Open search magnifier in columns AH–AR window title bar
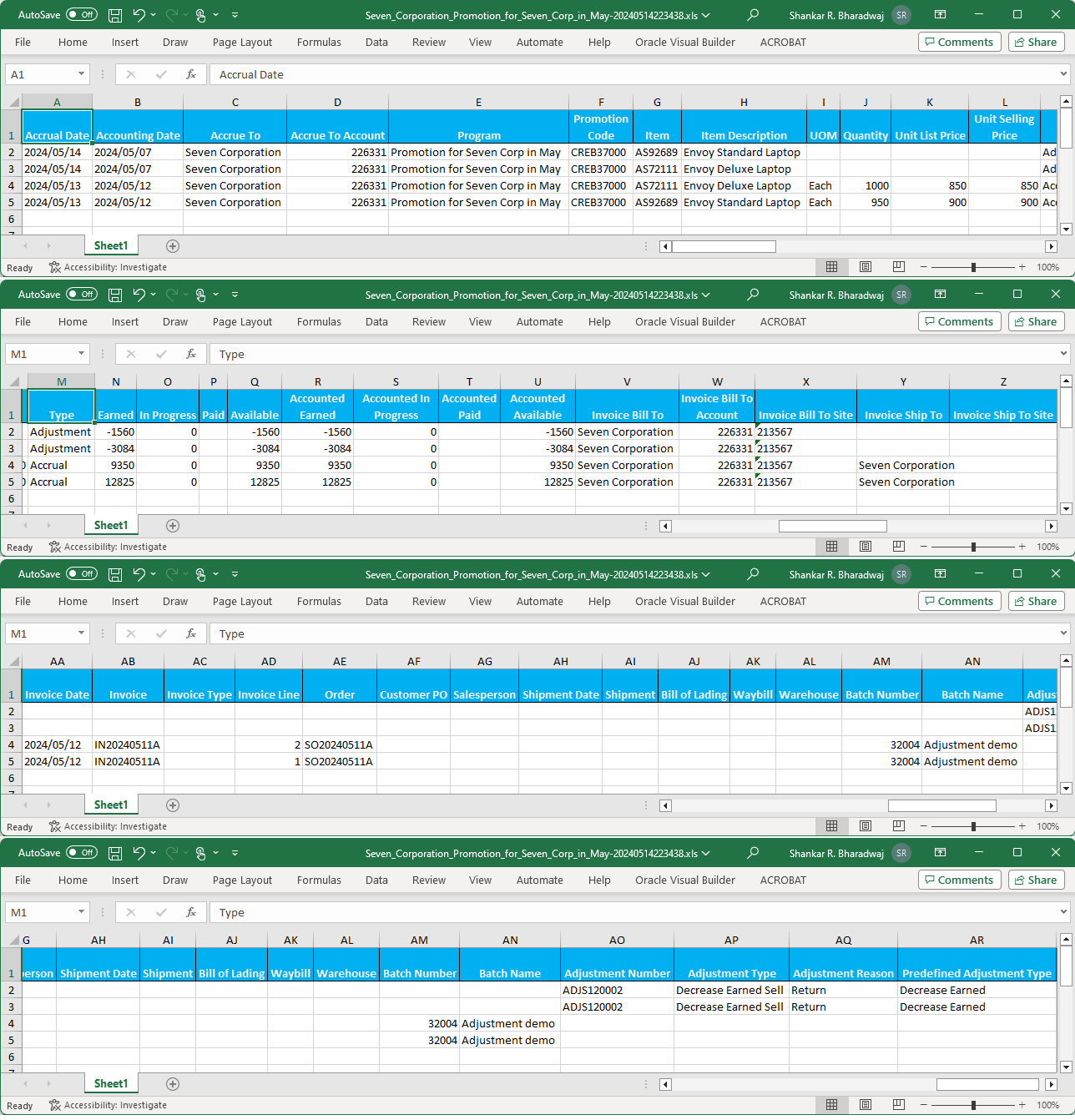1075x1120 pixels. pyautogui.click(x=753, y=853)
